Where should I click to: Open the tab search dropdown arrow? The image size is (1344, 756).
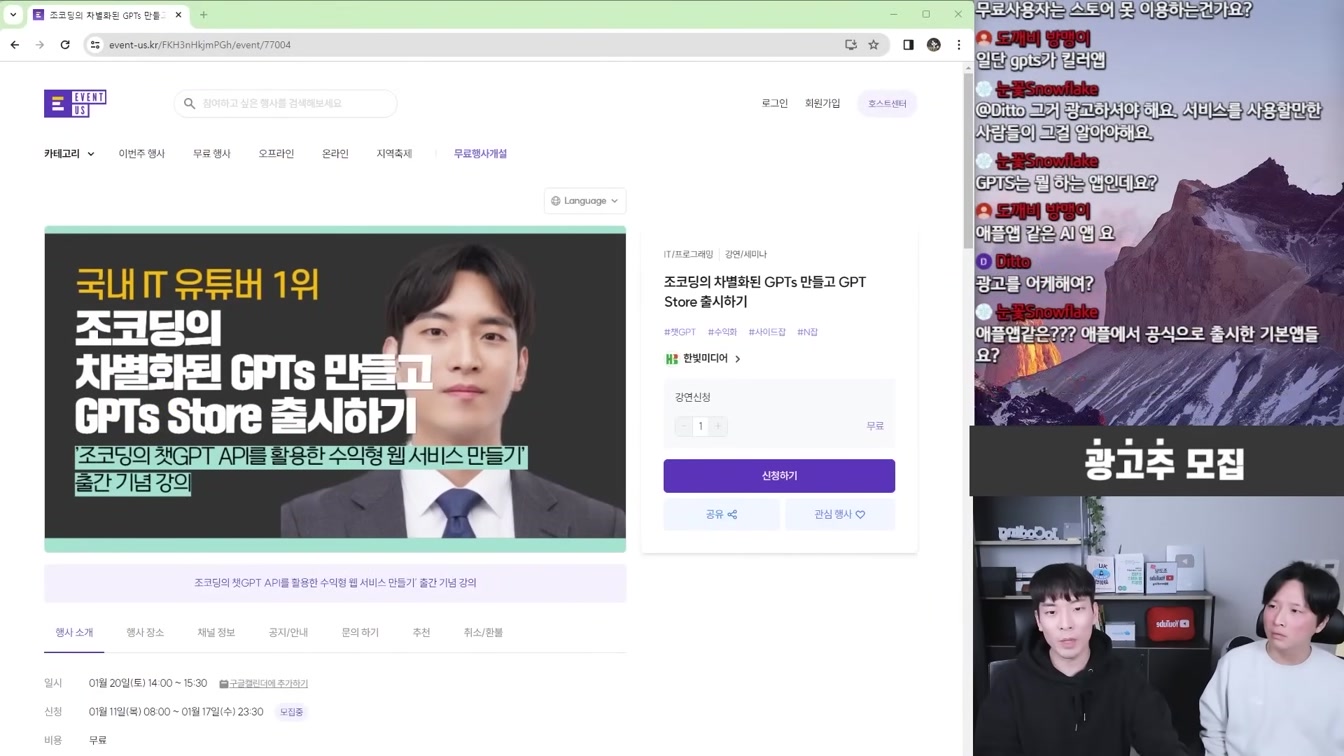tap(13, 15)
